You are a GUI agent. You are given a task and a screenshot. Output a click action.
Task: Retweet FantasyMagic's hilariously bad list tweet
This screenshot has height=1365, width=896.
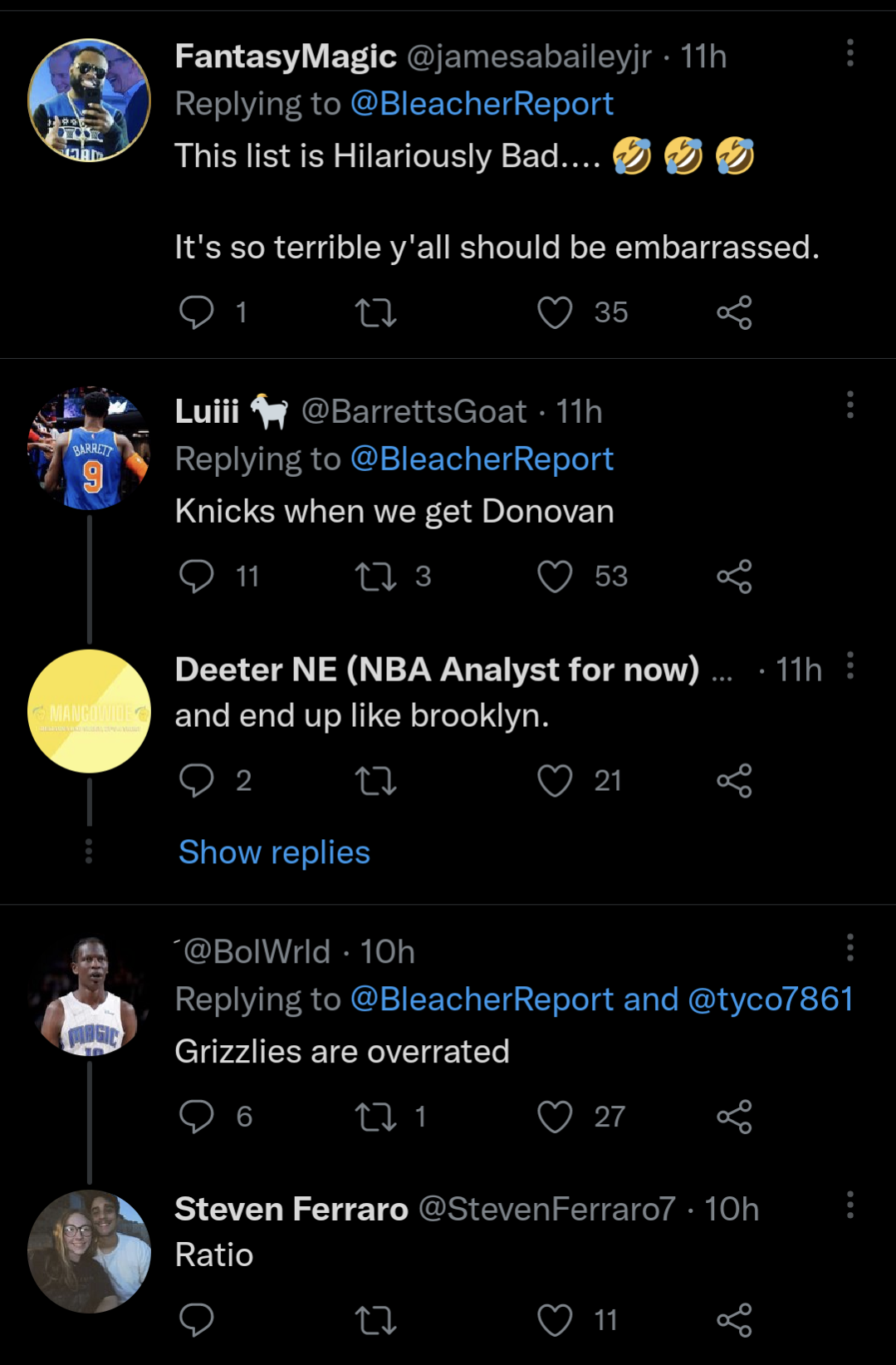coord(375,312)
